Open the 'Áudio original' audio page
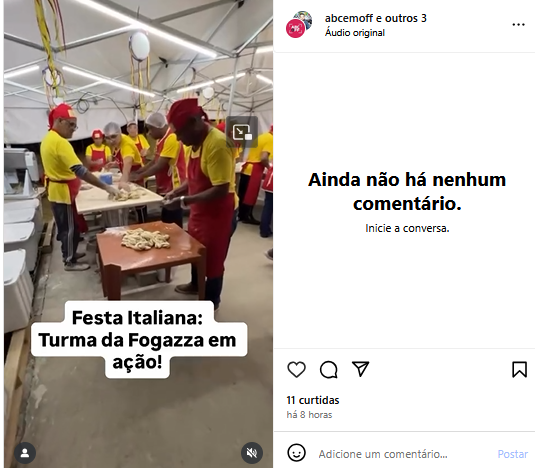Viewport: 535px width, 468px height. tap(355, 33)
